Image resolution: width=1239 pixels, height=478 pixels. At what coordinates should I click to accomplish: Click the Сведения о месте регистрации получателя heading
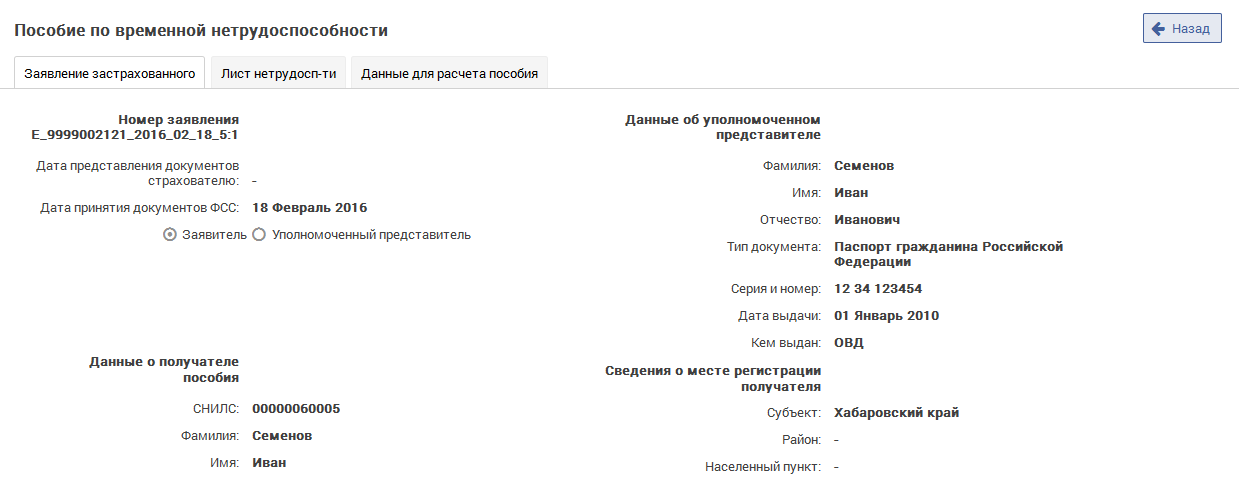pyautogui.click(x=714, y=378)
